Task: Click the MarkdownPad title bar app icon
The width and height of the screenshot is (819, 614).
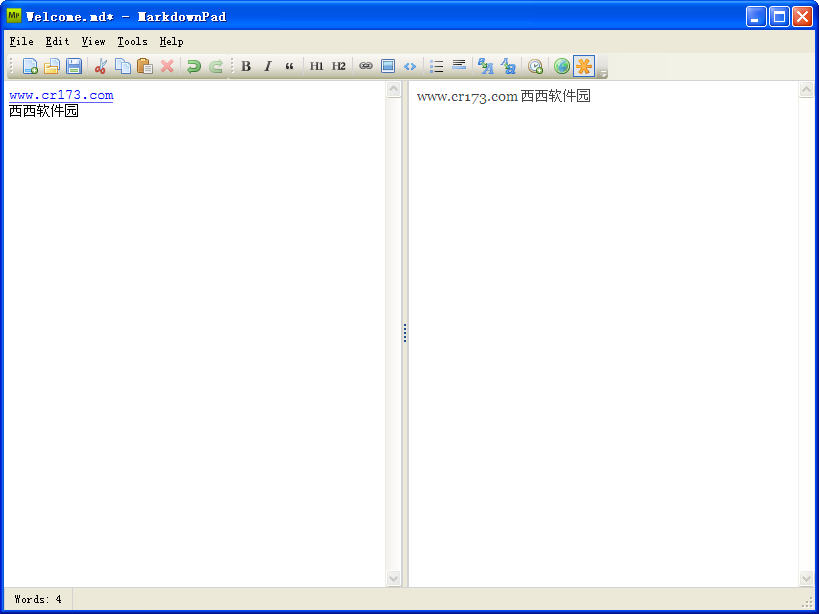Action: (x=14, y=16)
